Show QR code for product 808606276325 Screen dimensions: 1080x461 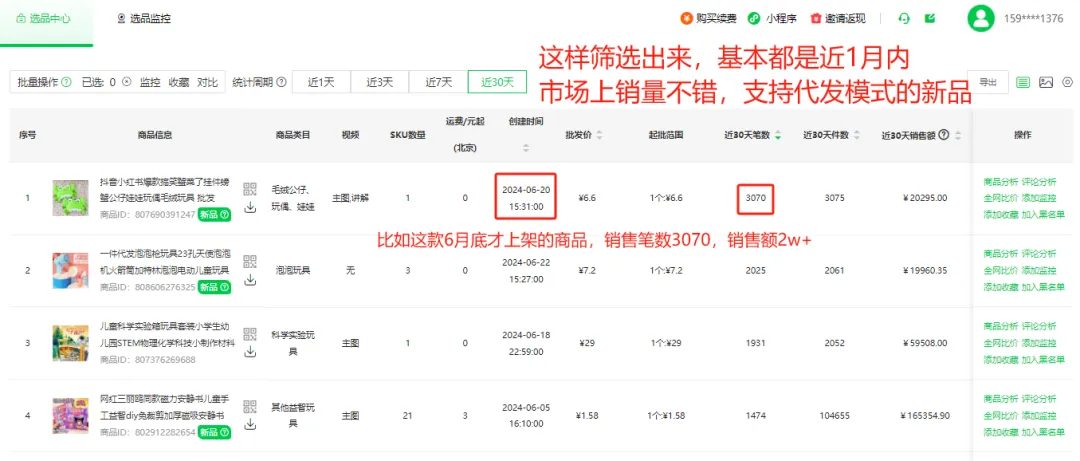click(250, 261)
